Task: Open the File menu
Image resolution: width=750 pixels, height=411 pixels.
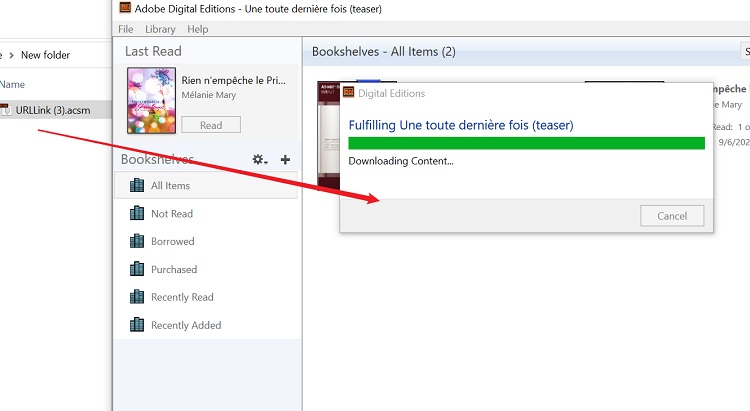Action: pyautogui.click(x=126, y=29)
